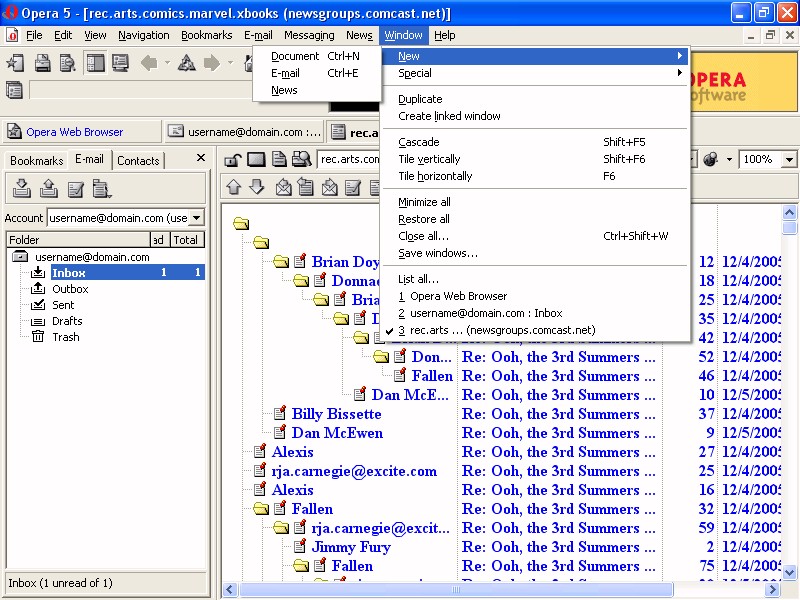Click the Send Mail icon in E-mail panel

(x=48, y=188)
